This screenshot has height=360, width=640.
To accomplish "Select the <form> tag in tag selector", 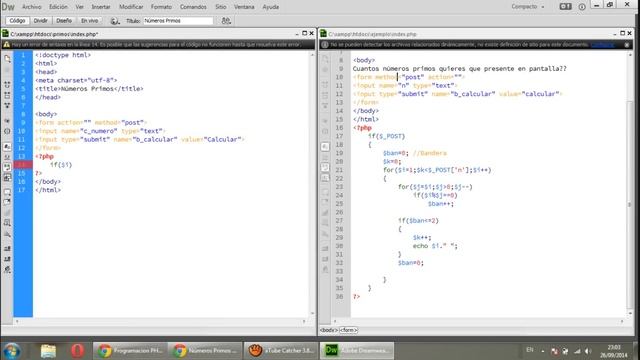I will coord(349,330).
